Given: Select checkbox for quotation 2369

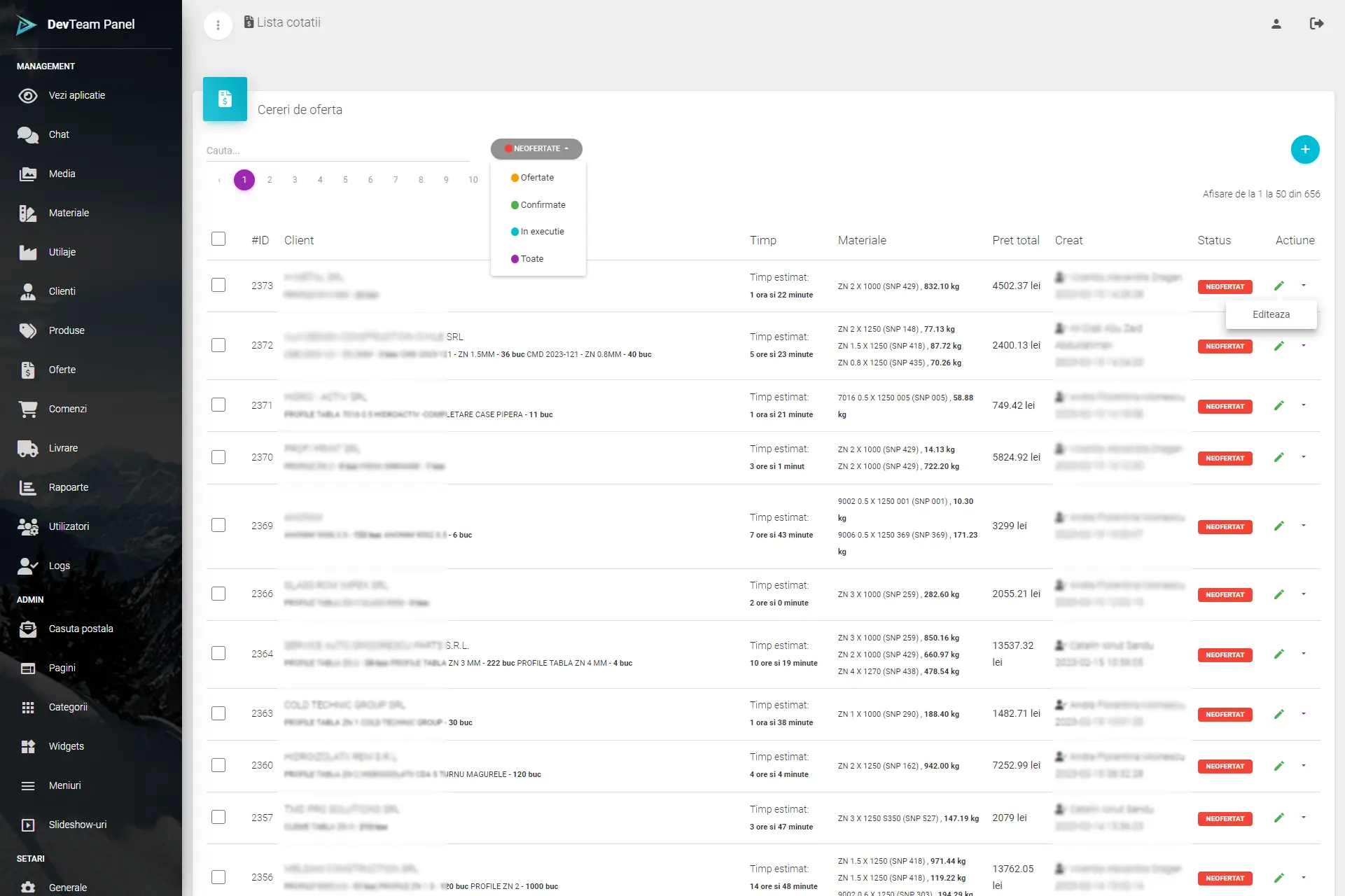Looking at the screenshot, I should 218,525.
